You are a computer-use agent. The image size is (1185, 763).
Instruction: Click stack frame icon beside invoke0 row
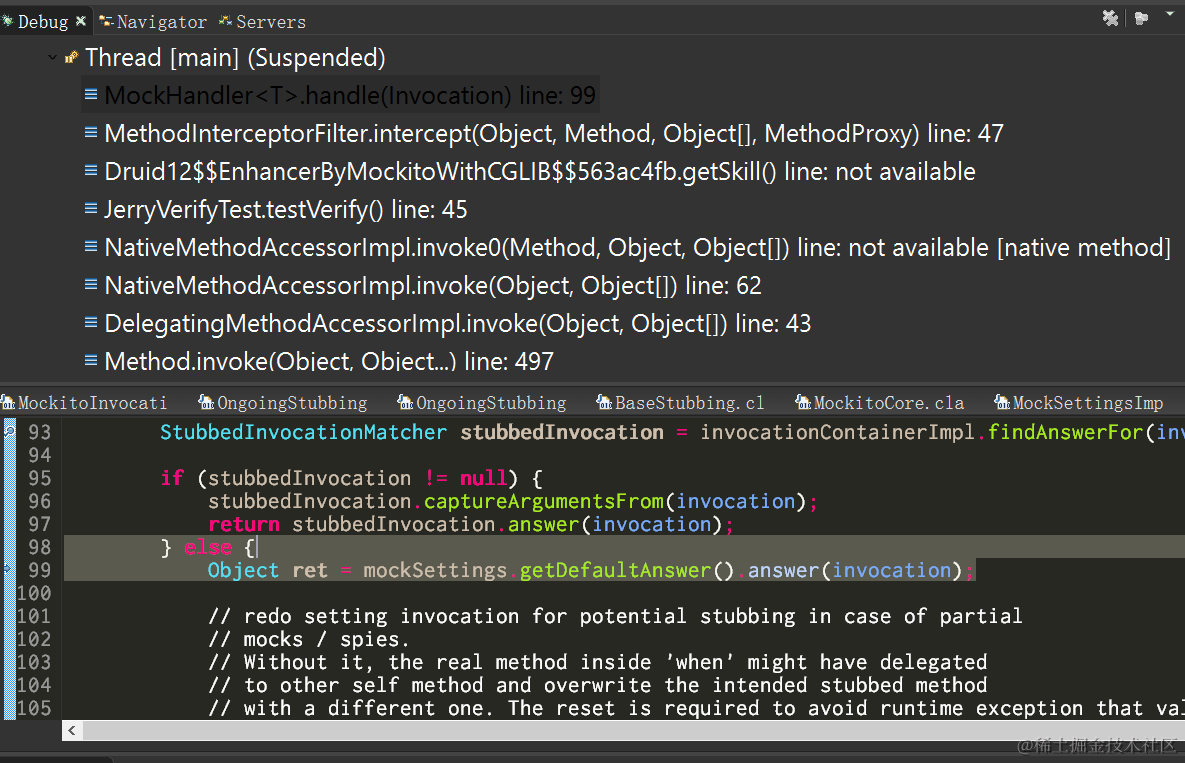tap(91, 246)
